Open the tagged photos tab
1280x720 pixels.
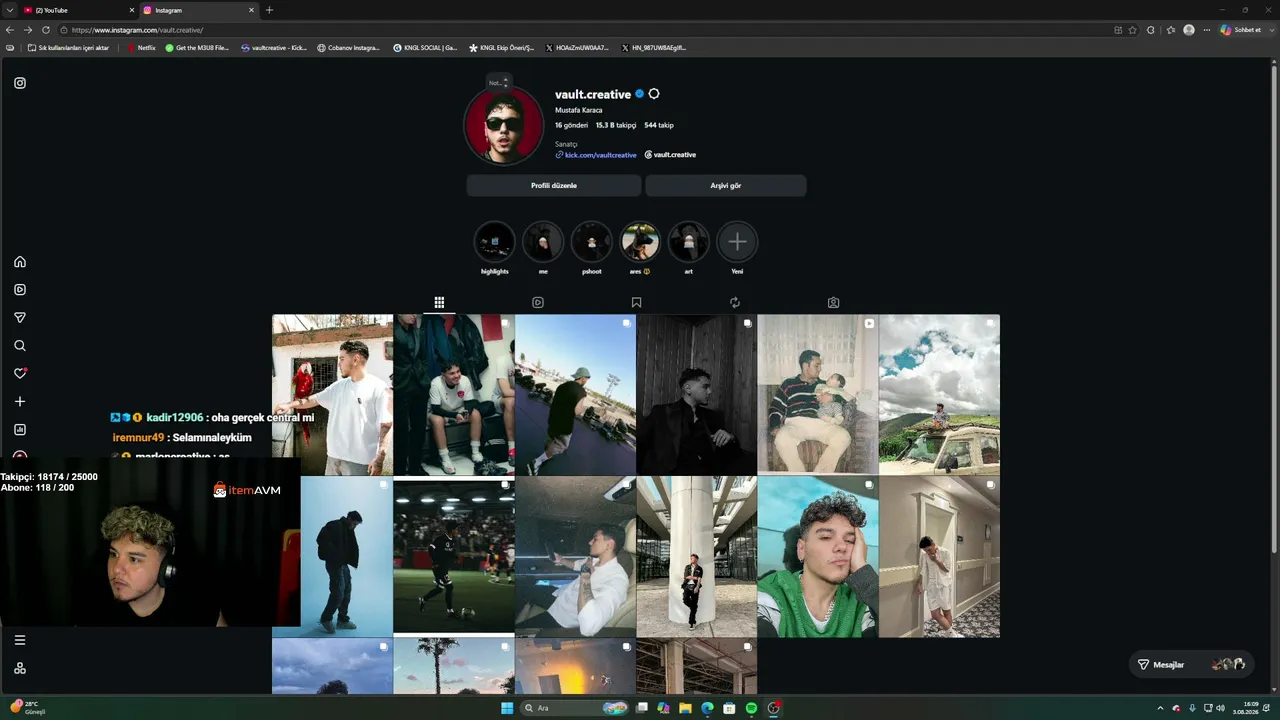pyautogui.click(x=833, y=302)
